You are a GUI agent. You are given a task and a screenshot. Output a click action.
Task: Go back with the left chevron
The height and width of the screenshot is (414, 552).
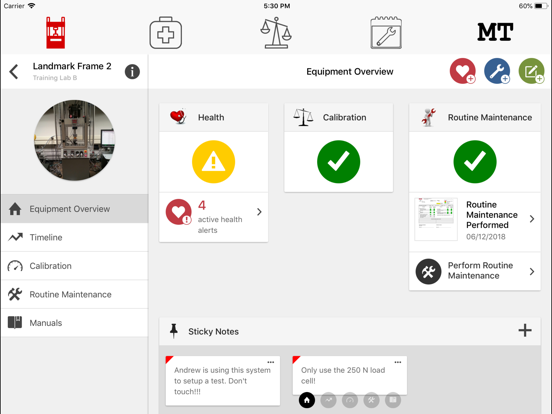(14, 71)
